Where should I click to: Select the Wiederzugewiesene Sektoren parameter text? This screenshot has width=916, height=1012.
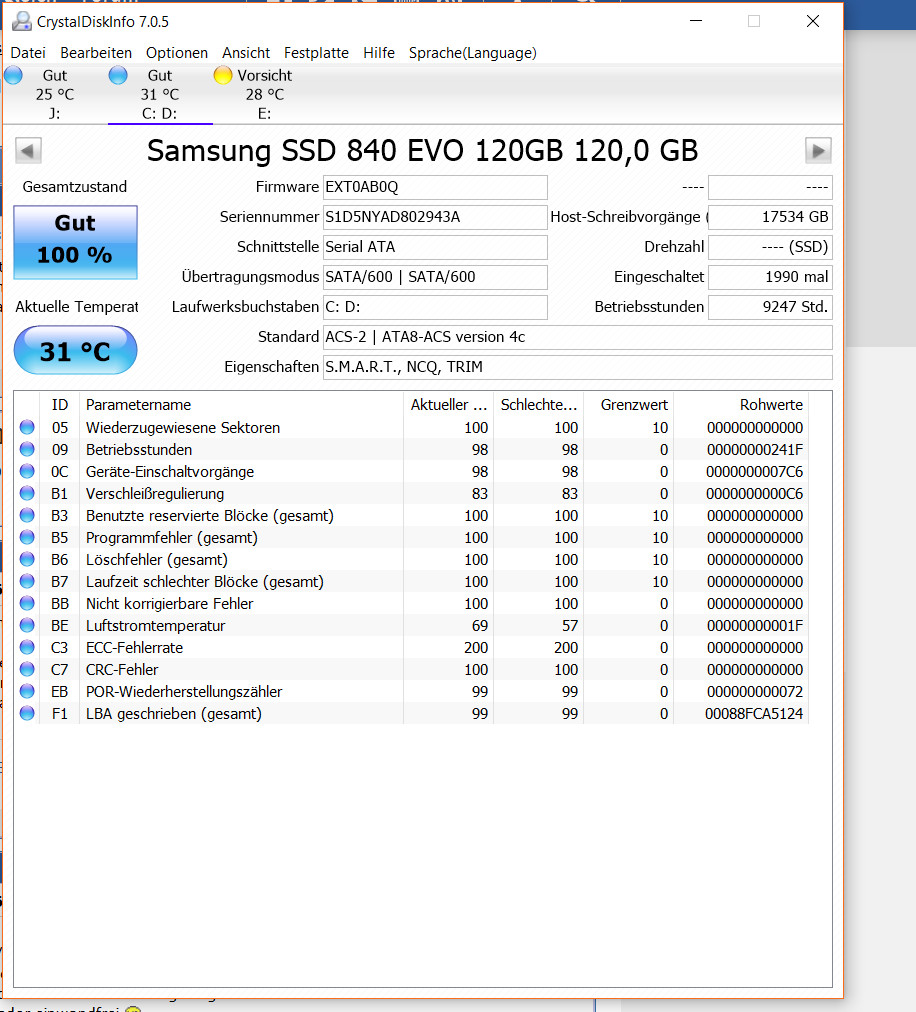coord(183,428)
